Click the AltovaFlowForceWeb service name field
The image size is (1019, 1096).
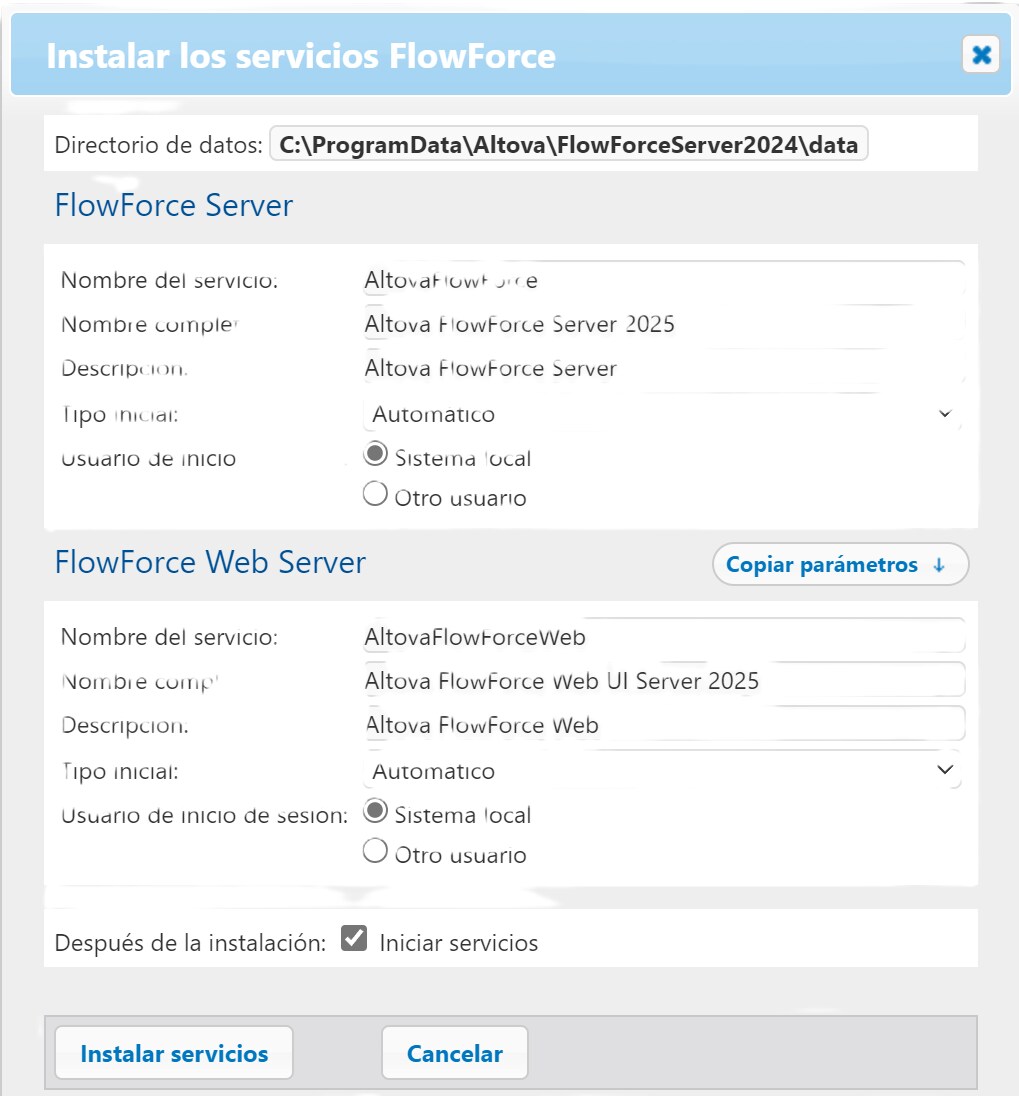(x=664, y=637)
